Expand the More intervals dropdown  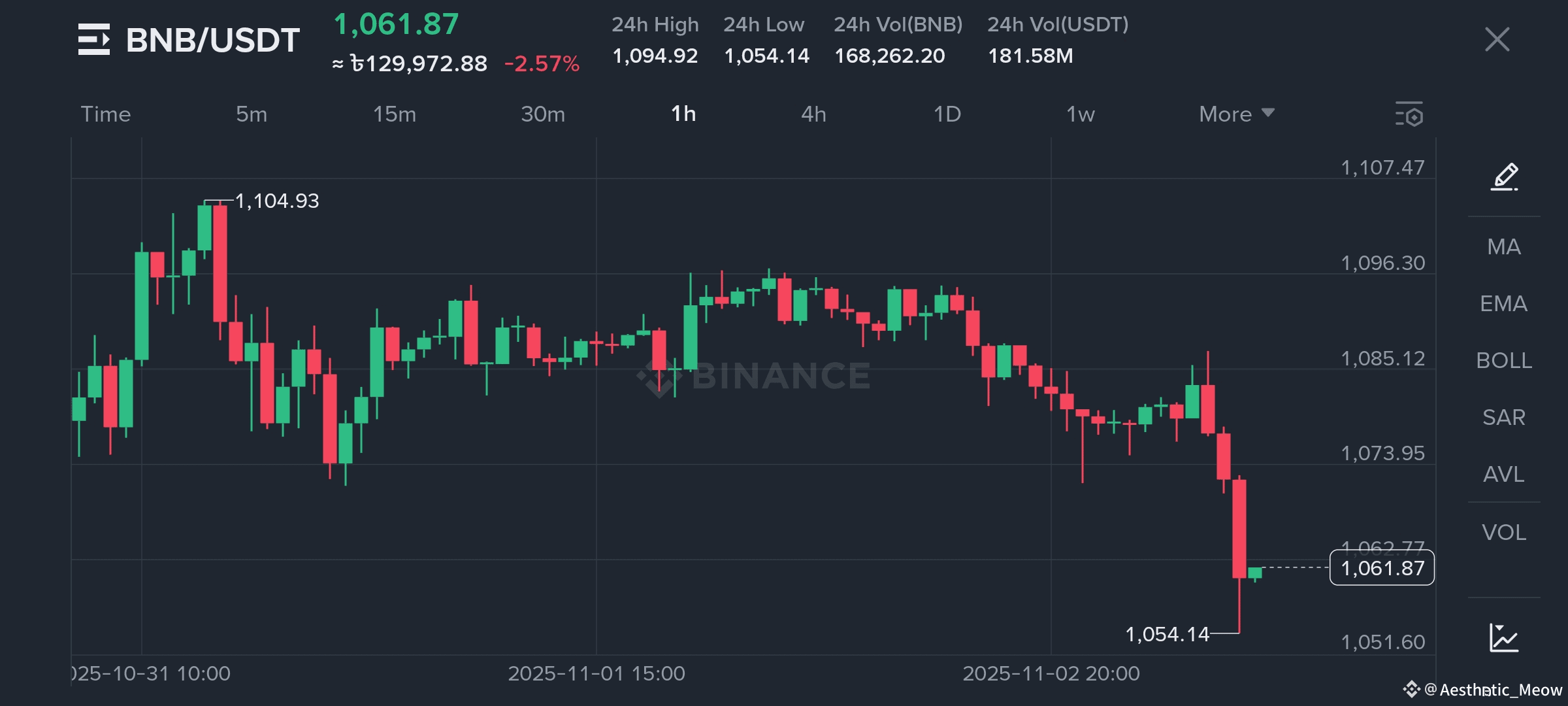tap(1236, 114)
